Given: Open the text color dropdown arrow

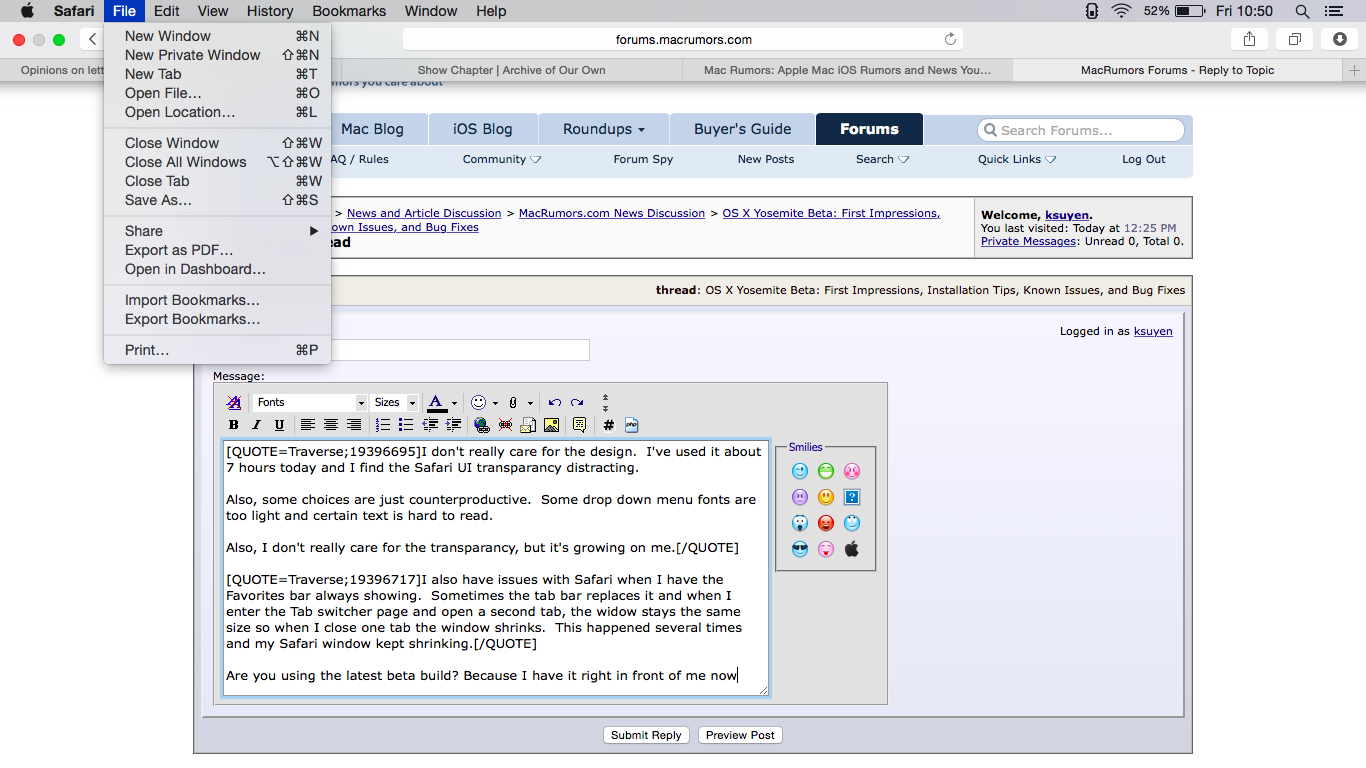Looking at the screenshot, I should [x=454, y=403].
